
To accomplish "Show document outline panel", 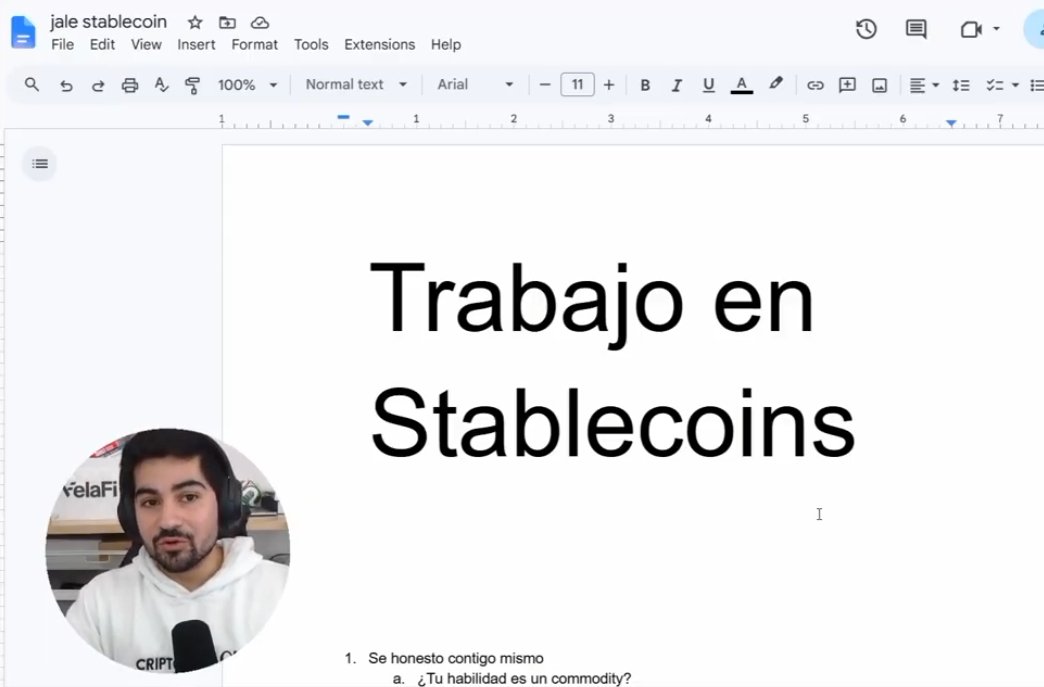I will 39,164.
